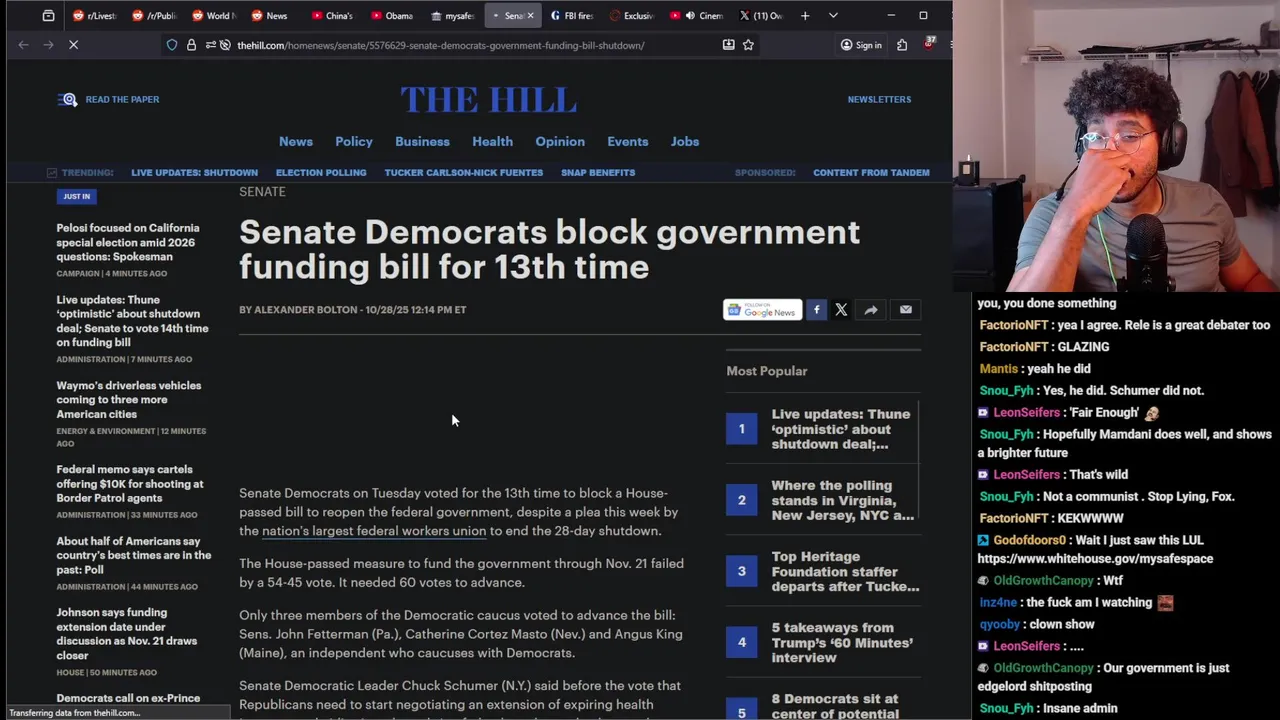Open SNAP Benefits trending link
This screenshot has height=720, width=1280.
click(598, 173)
